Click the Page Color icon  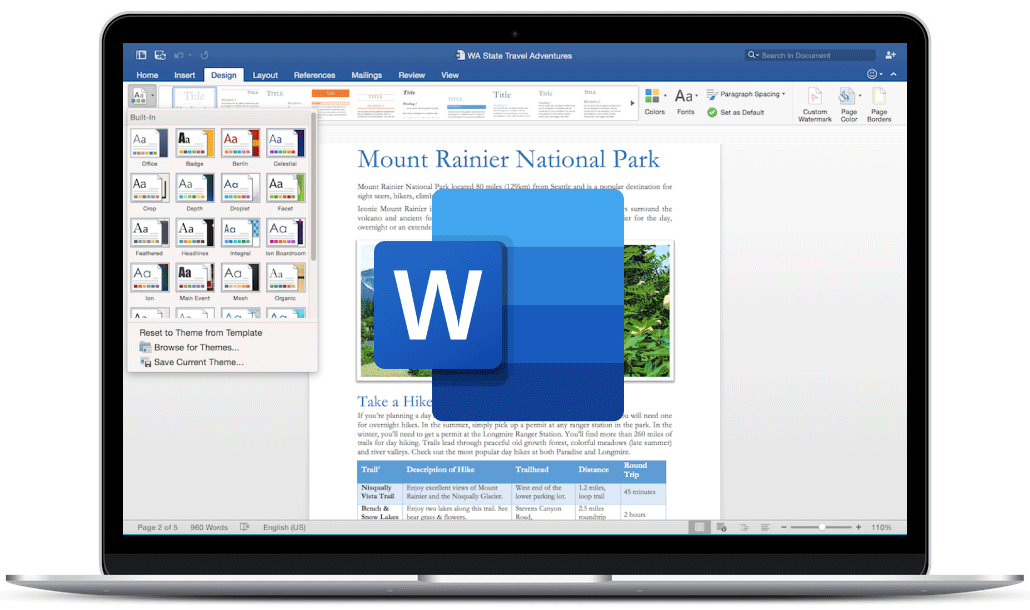point(846,96)
